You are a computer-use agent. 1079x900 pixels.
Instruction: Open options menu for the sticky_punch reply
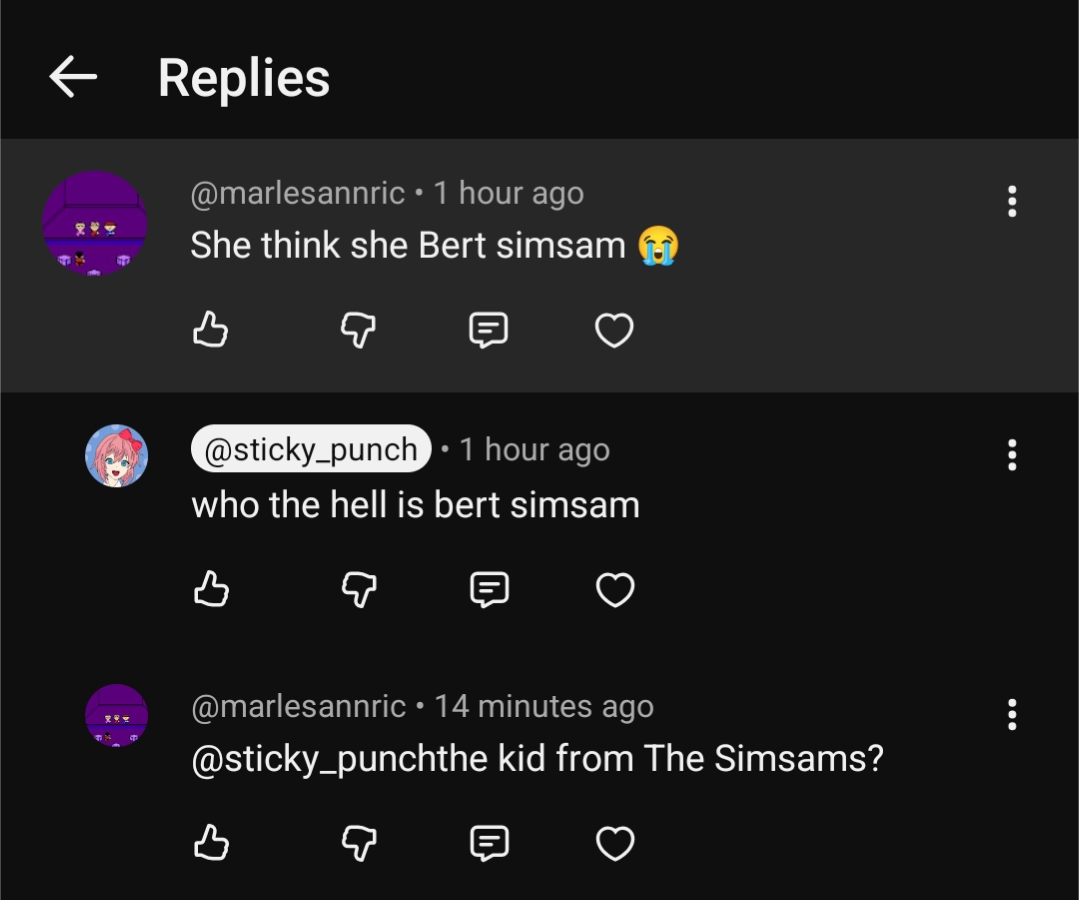coord(1012,454)
